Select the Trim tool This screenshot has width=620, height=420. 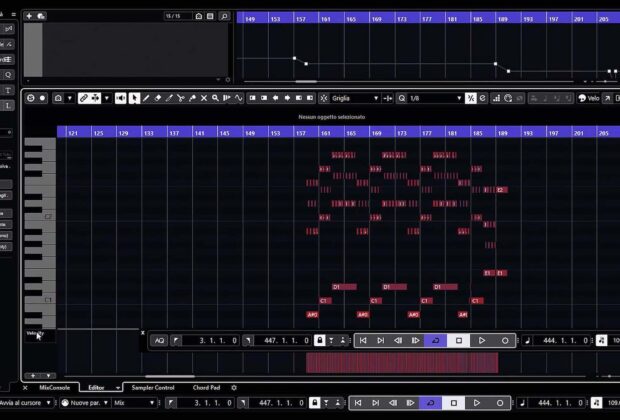click(169, 98)
